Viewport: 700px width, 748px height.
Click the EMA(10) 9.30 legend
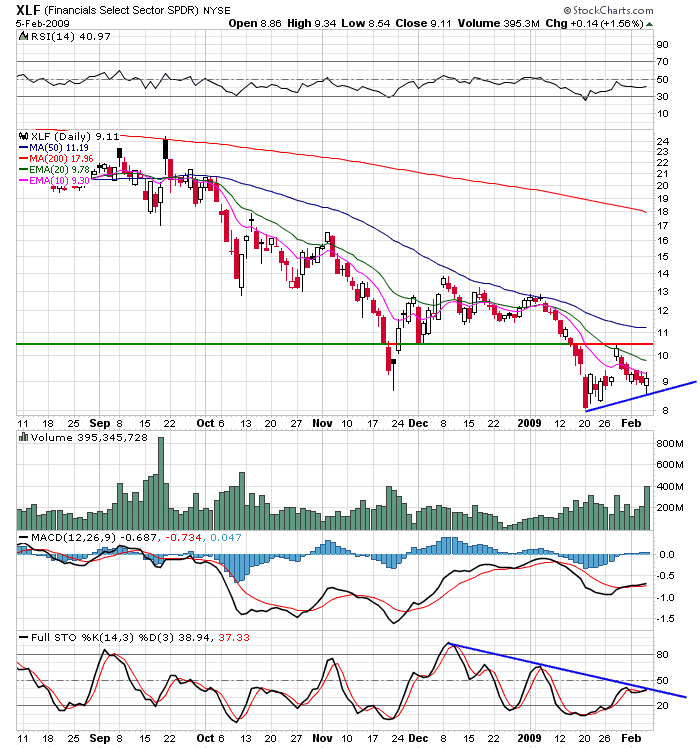click(x=54, y=180)
